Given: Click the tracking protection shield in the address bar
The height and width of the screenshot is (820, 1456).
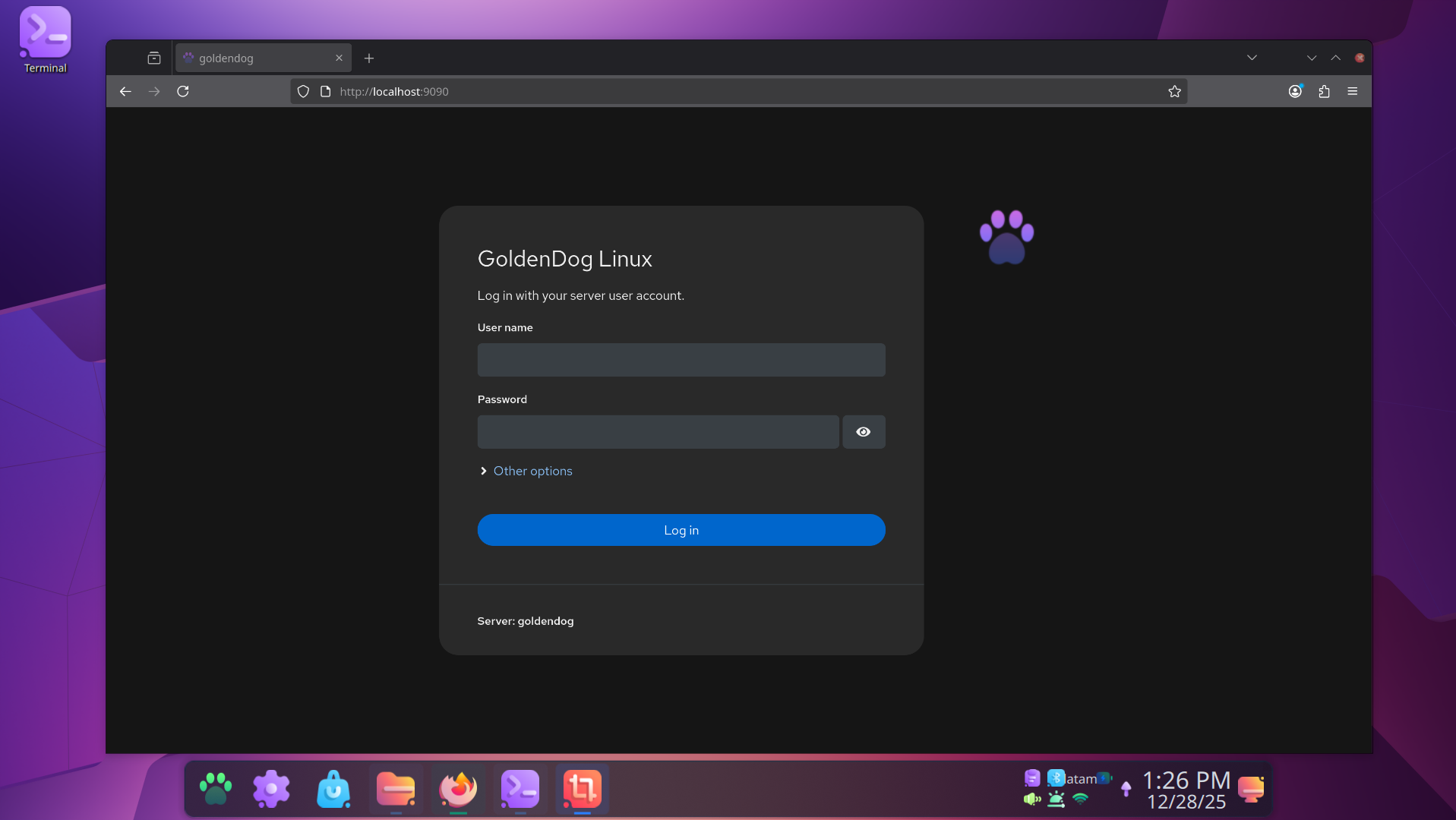Looking at the screenshot, I should (x=303, y=91).
